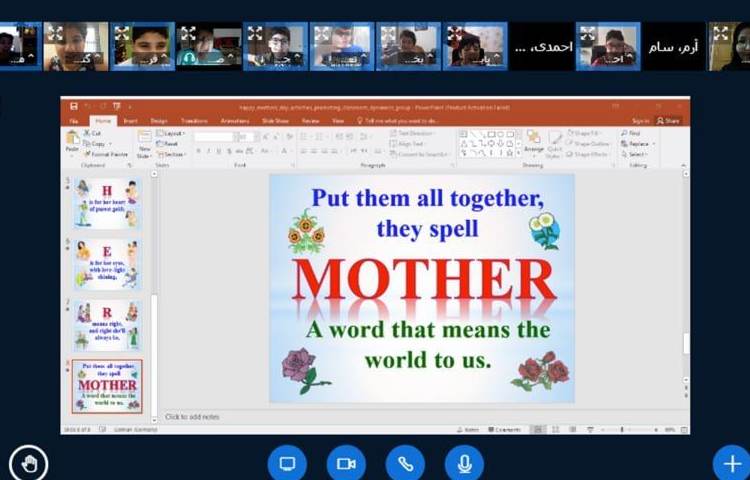Click the blue plus button

click(x=730, y=463)
